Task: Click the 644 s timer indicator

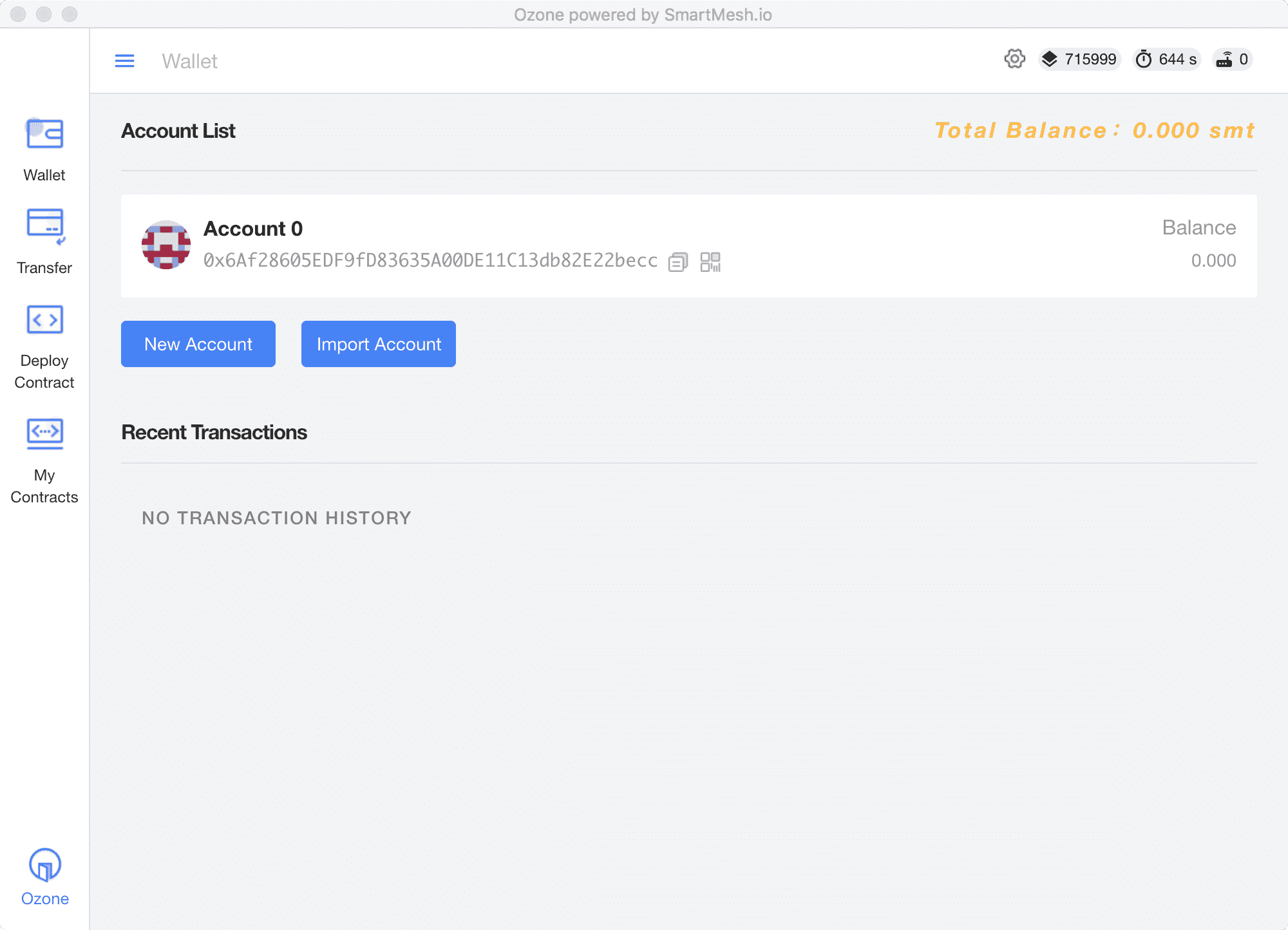Action: tap(1166, 59)
